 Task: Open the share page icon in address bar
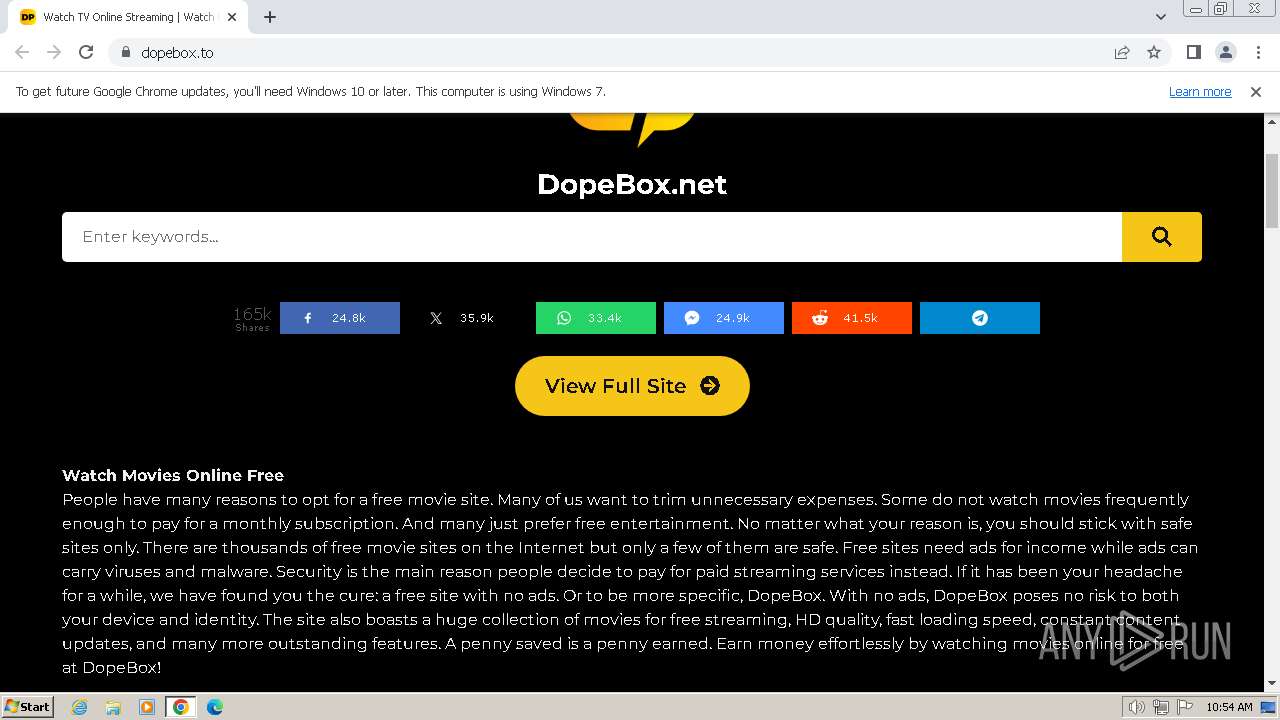[x=1122, y=52]
